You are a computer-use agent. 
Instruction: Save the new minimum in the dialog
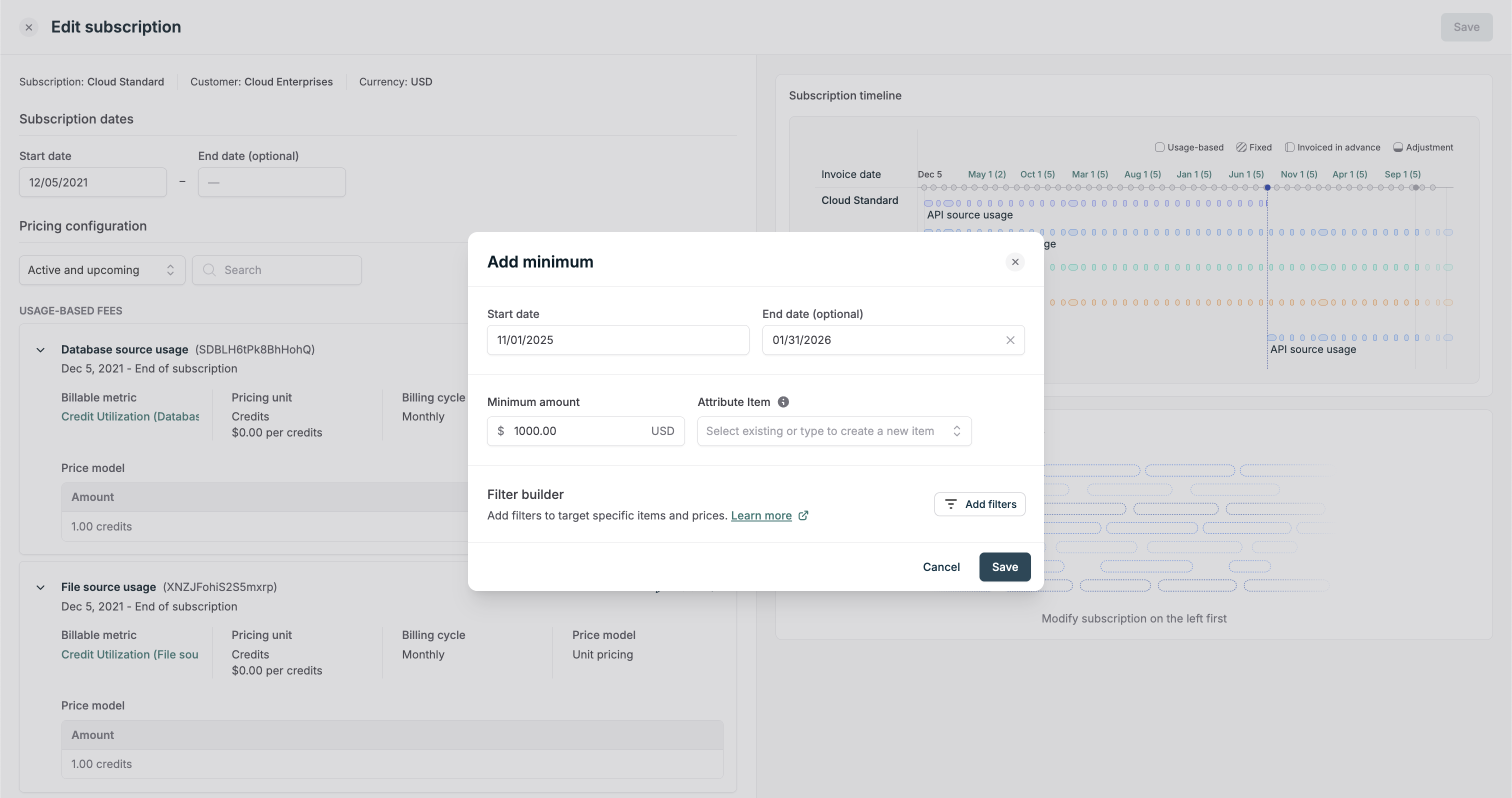coord(1004,567)
